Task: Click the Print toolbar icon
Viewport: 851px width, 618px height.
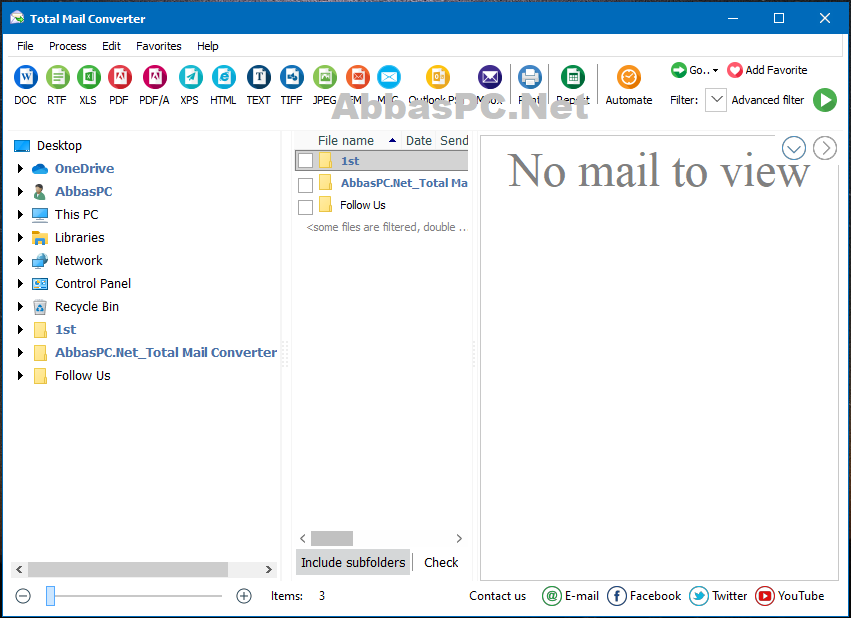Action: (529, 77)
